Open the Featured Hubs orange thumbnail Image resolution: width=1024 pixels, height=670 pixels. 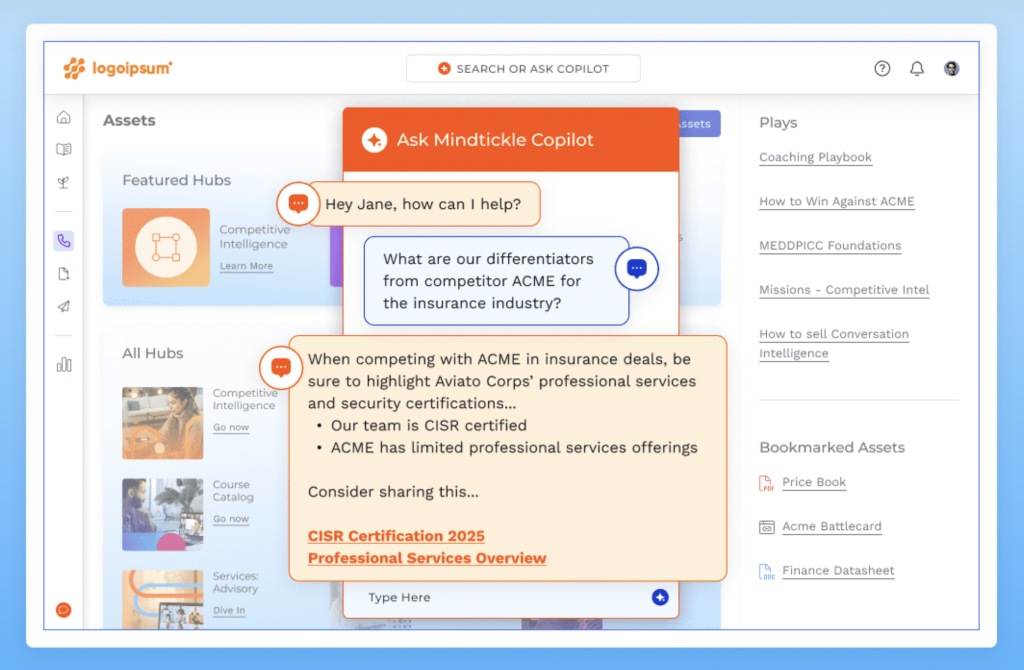pos(166,247)
